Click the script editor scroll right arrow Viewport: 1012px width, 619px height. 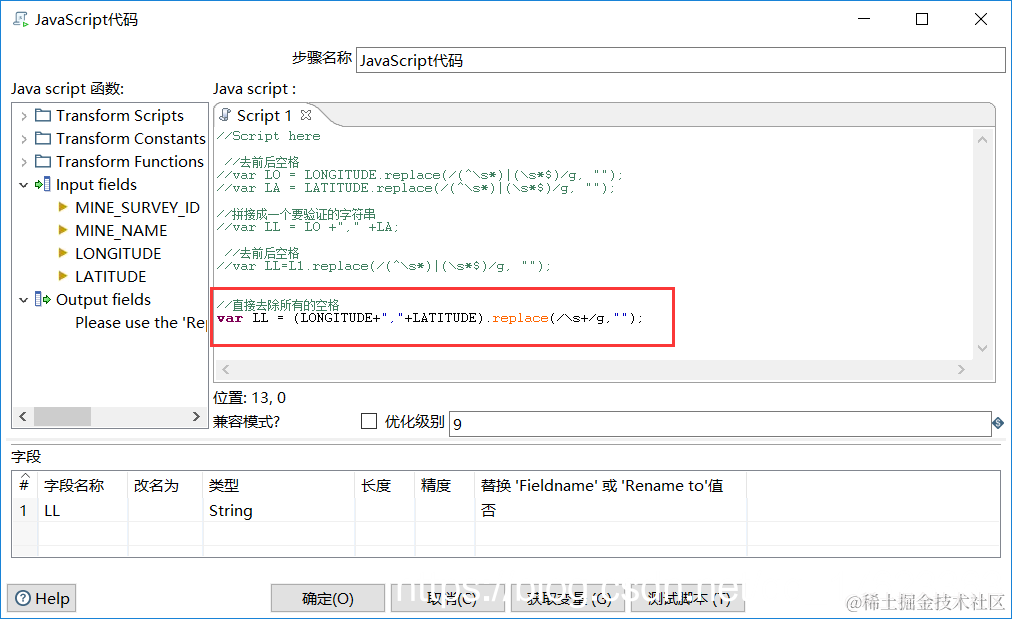pyautogui.click(x=961, y=369)
